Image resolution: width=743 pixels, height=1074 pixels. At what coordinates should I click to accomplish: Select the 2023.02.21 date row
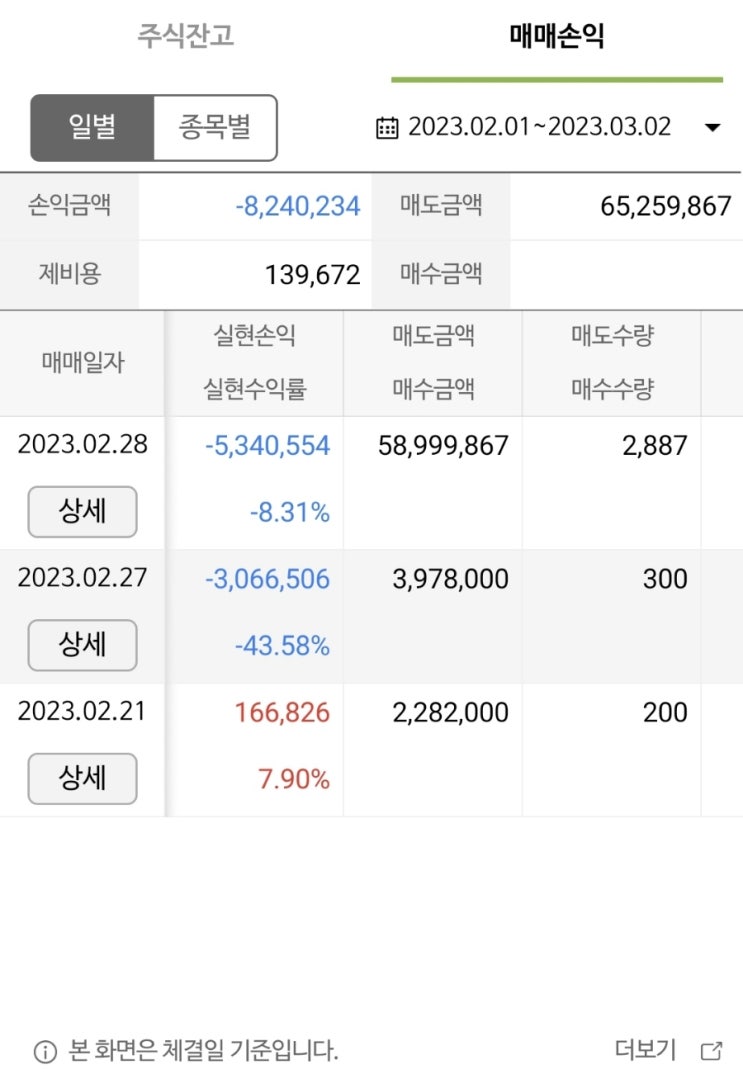point(82,712)
